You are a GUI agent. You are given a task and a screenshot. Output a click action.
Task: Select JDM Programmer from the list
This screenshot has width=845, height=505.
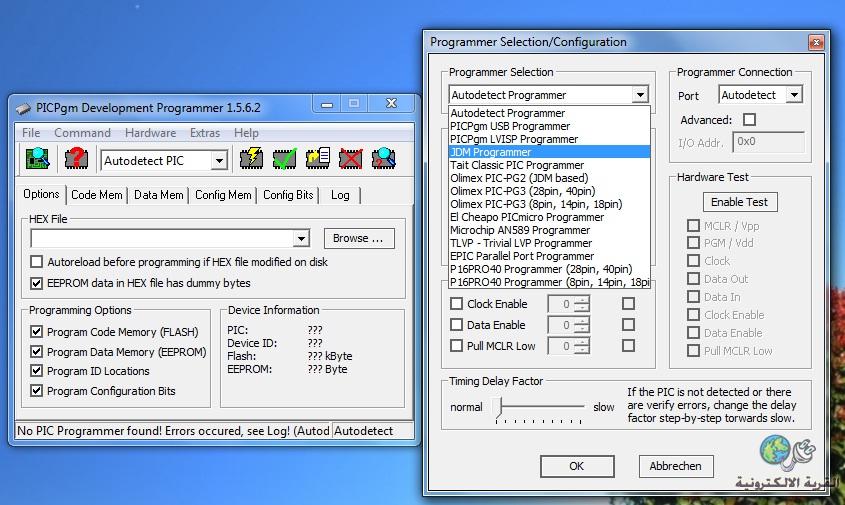pos(549,152)
